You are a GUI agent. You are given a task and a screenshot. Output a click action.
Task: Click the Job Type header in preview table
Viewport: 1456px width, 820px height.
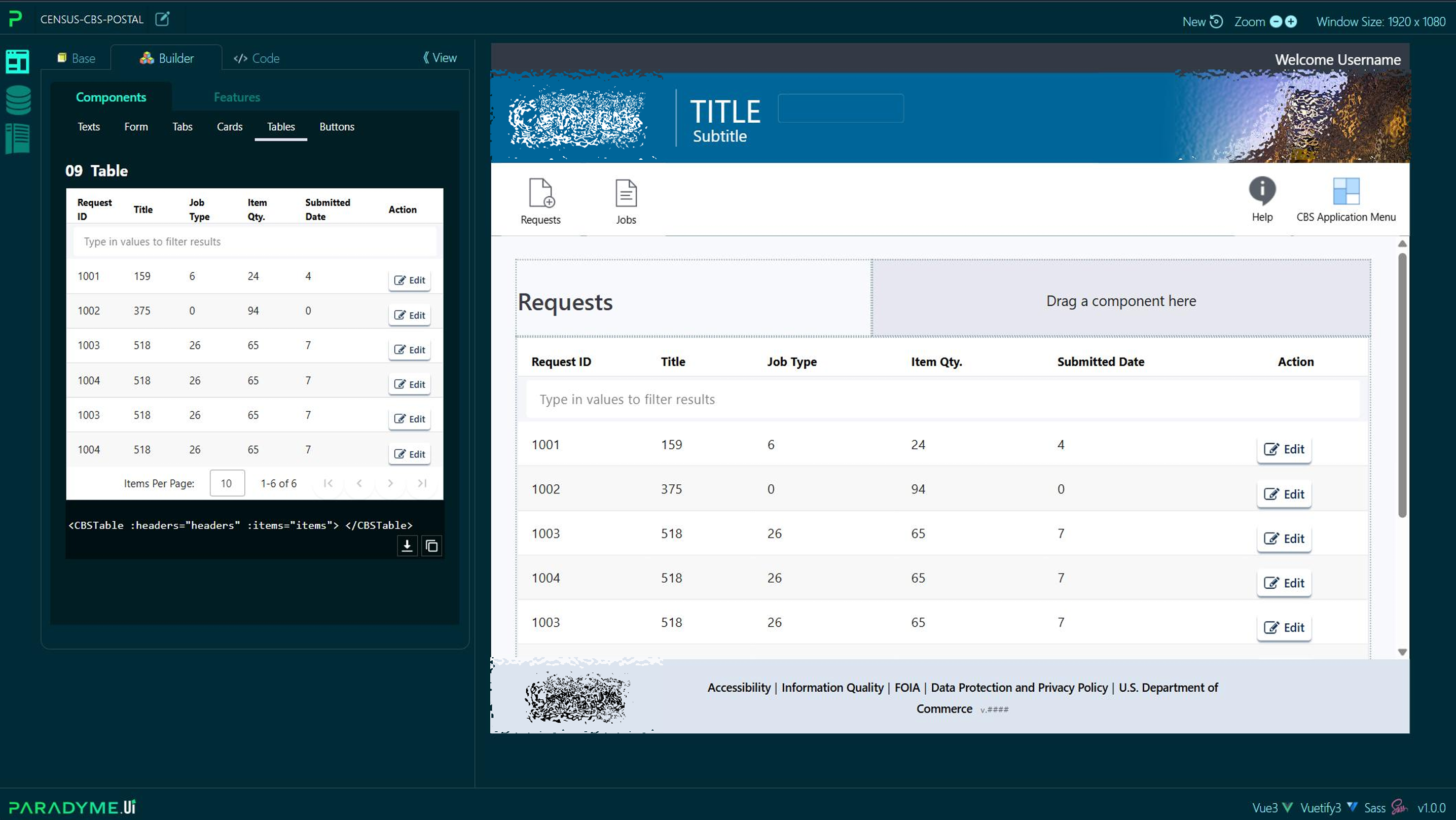pos(791,362)
